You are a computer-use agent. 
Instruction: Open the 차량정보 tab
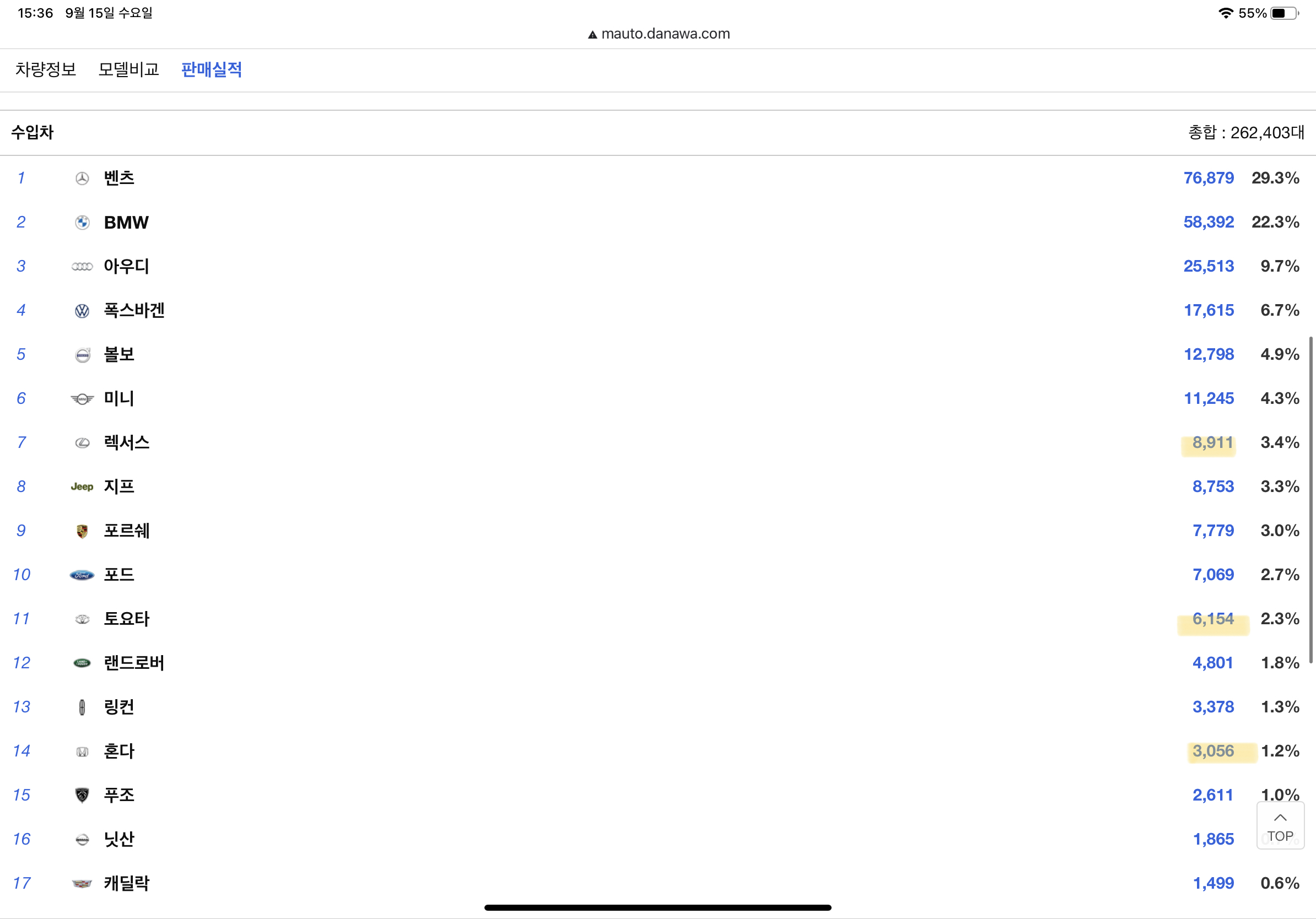pyautogui.click(x=45, y=69)
